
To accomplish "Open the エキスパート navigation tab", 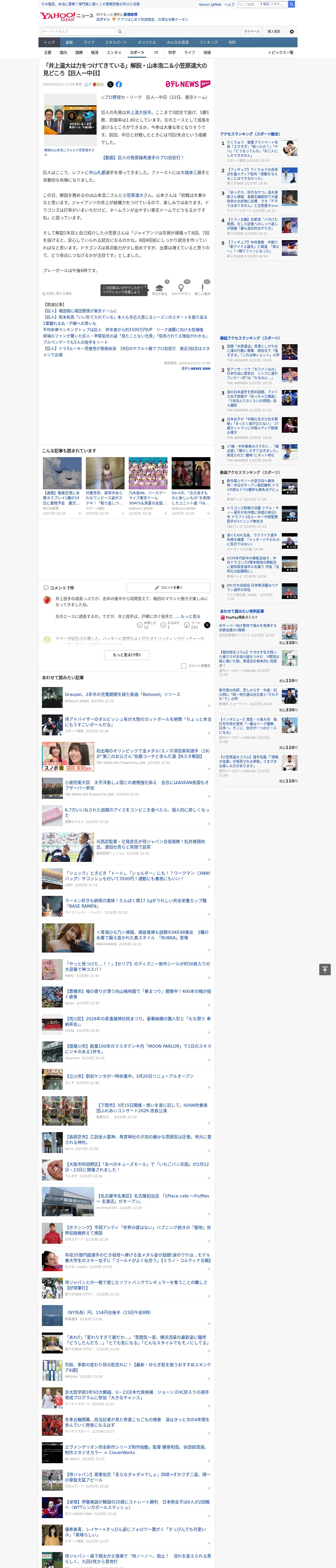I will click(116, 43).
